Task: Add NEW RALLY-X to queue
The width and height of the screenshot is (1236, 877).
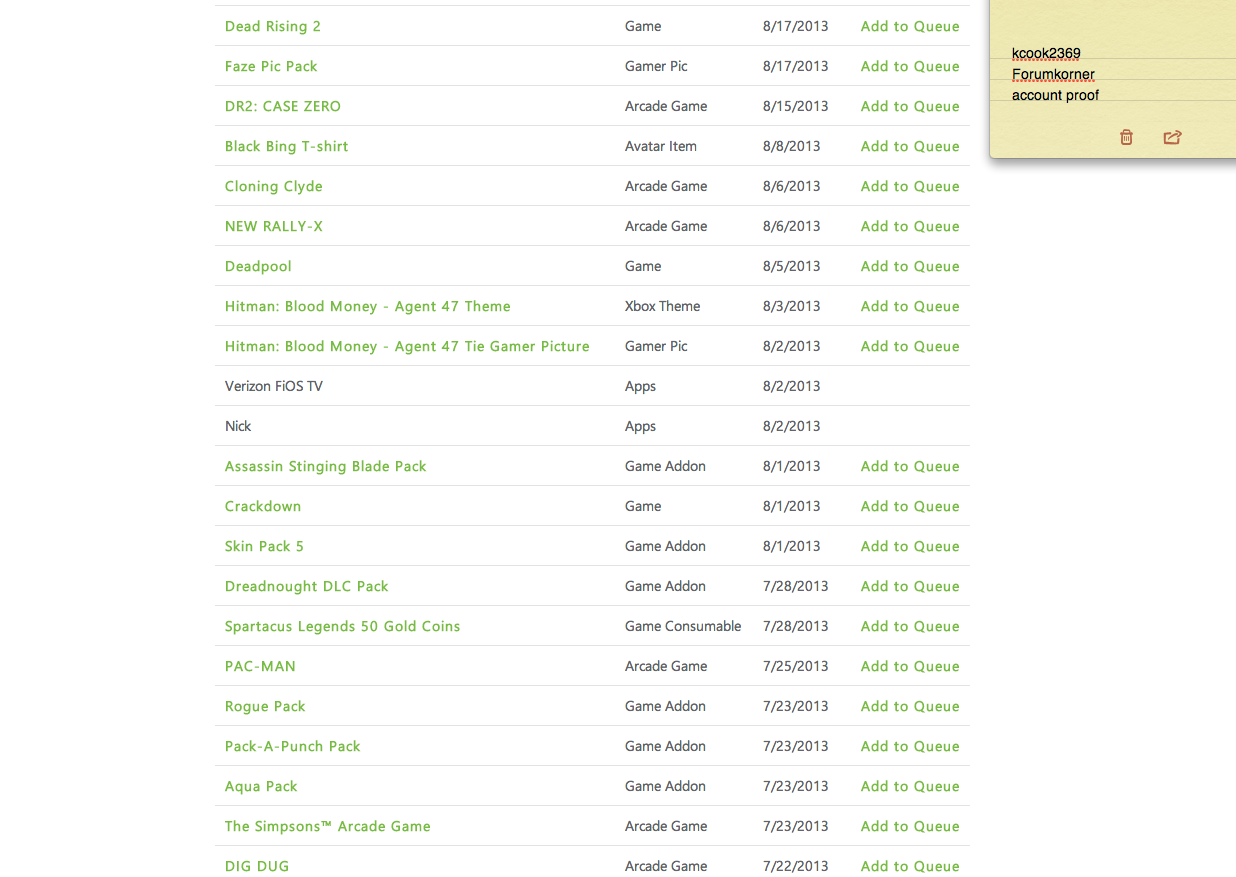Action: [x=910, y=226]
